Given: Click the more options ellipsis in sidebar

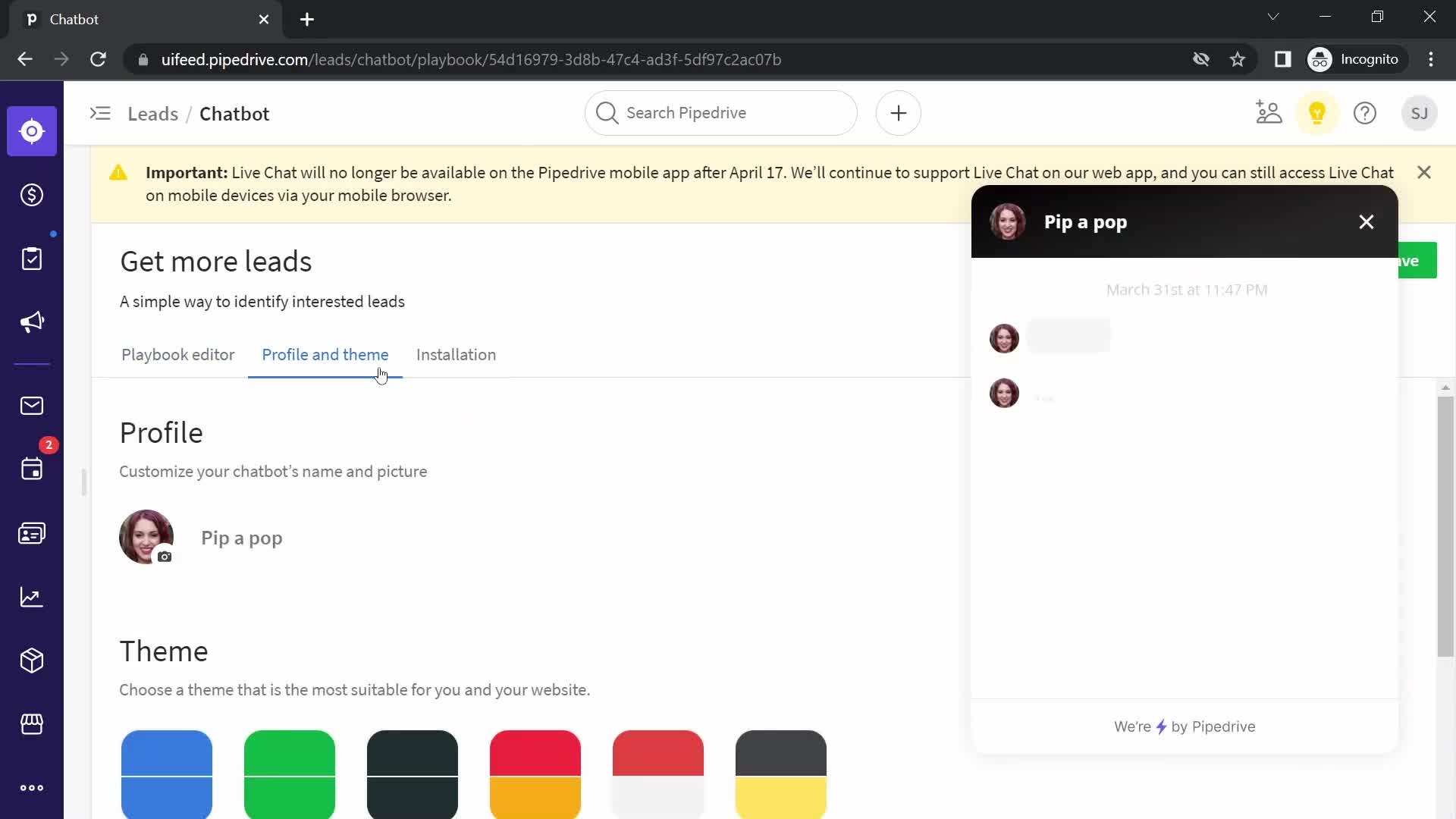Looking at the screenshot, I should click(32, 789).
